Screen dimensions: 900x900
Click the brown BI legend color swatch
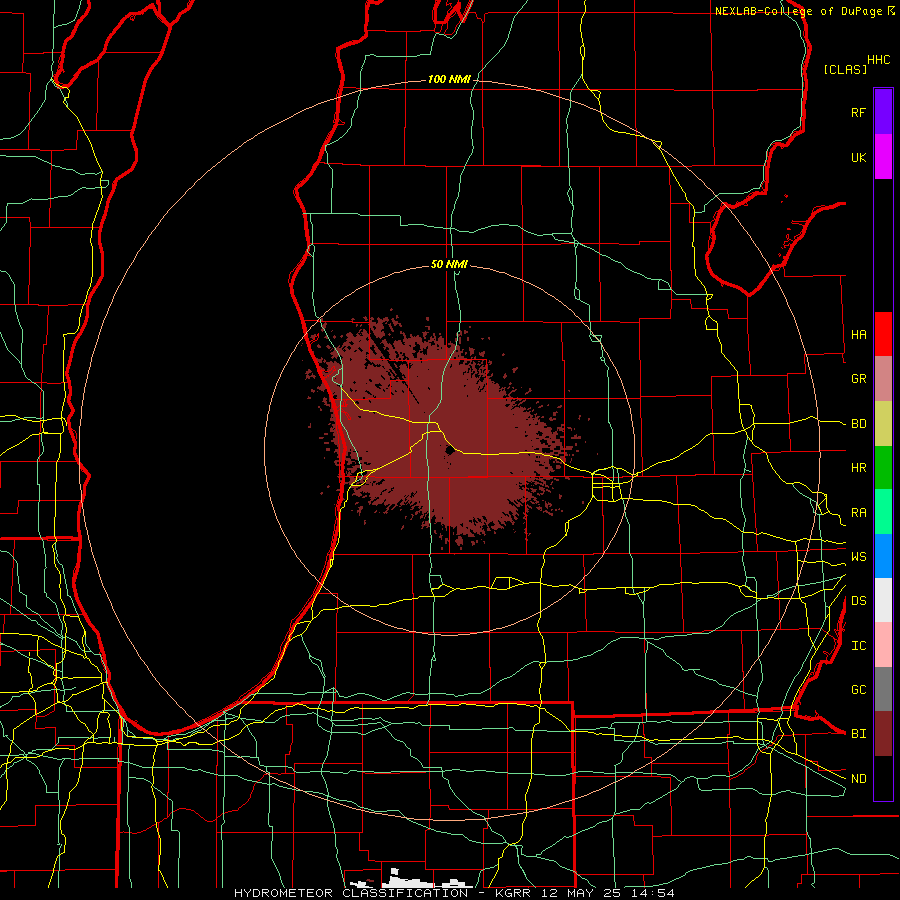click(x=883, y=734)
